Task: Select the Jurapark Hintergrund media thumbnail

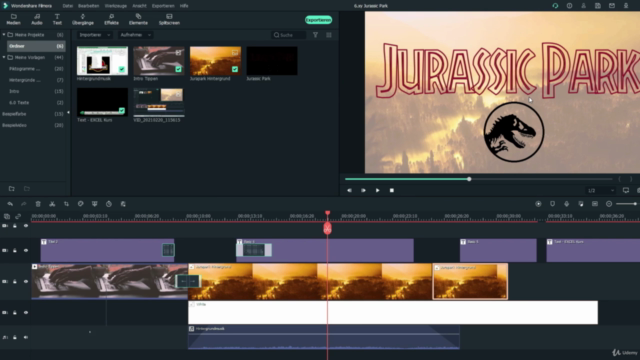Action: 215,61
